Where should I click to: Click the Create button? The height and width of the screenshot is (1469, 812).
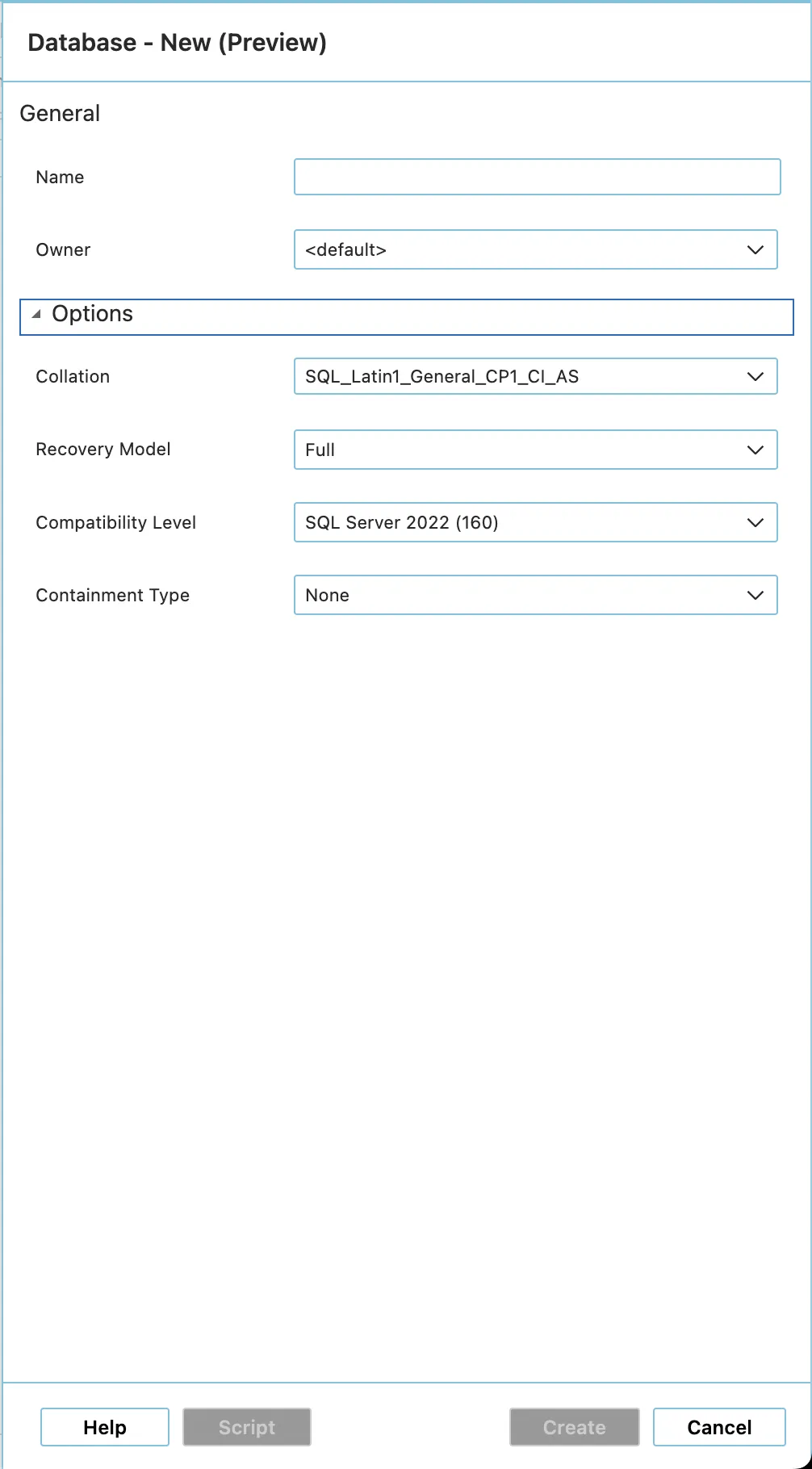click(x=574, y=1427)
